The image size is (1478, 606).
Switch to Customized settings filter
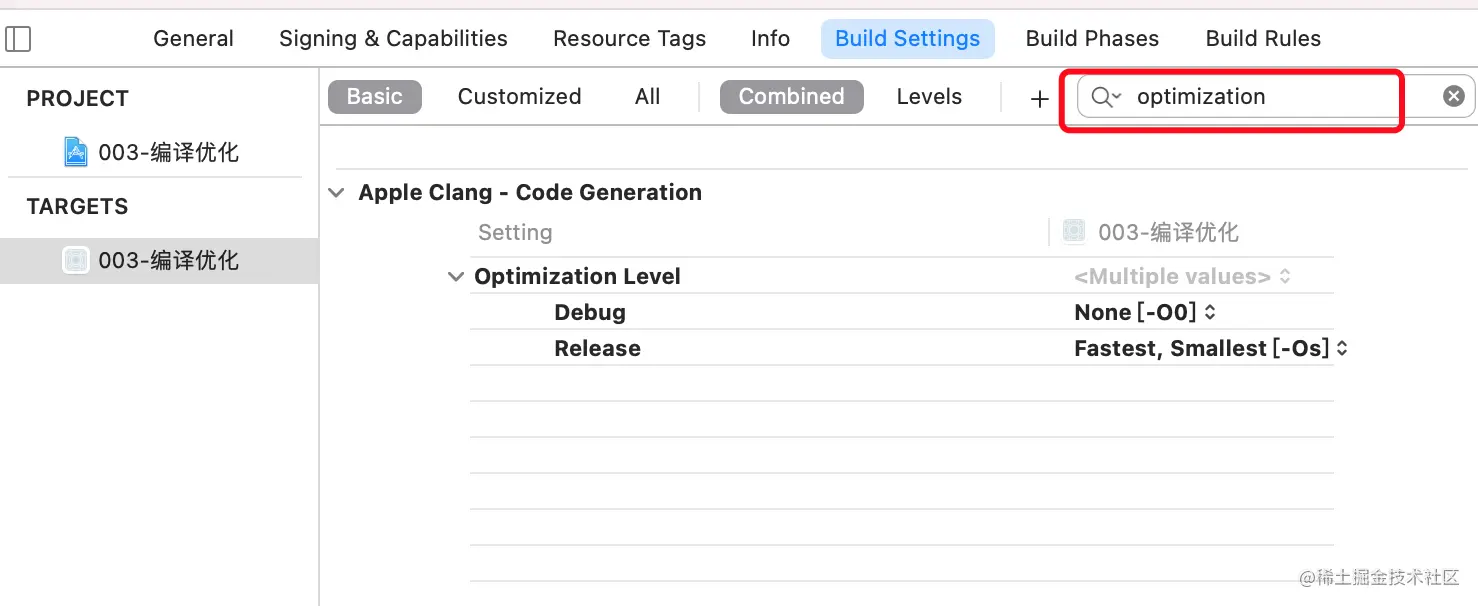click(519, 97)
